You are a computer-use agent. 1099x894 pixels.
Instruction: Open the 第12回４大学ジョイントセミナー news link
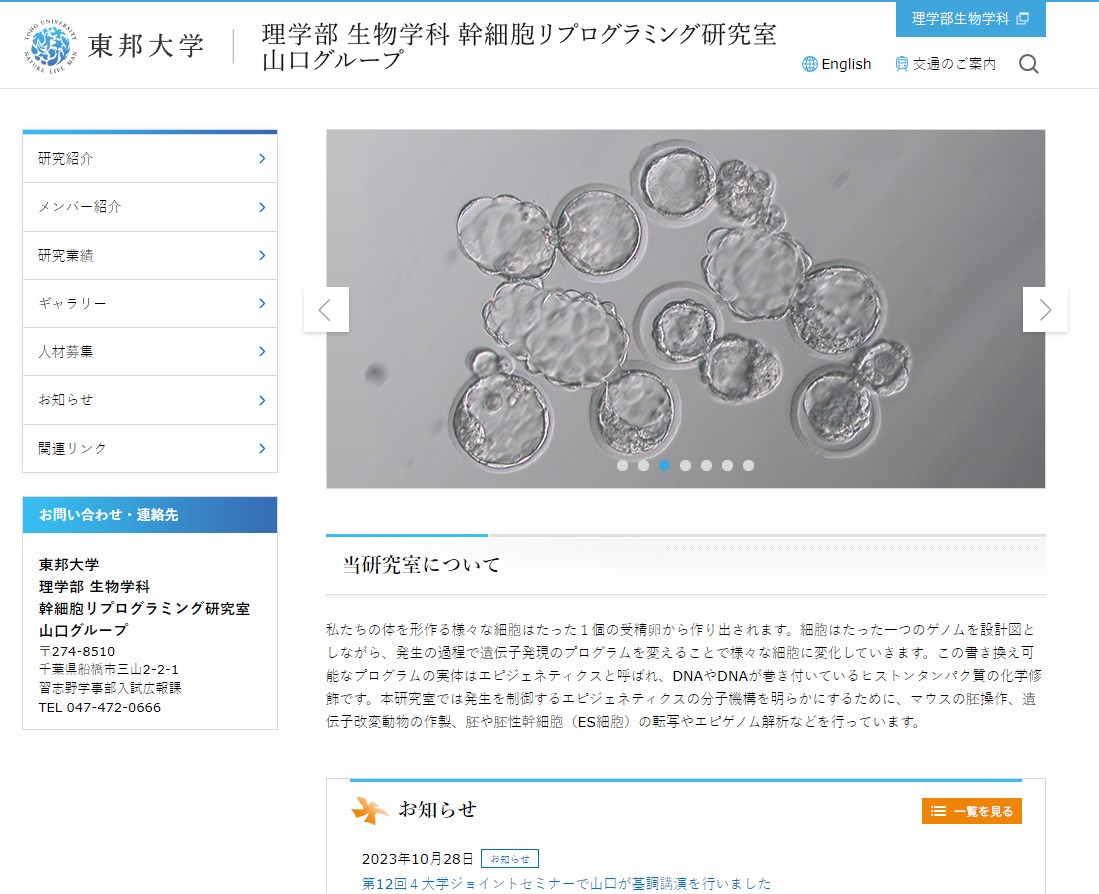pyautogui.click(x=566, y=883)
